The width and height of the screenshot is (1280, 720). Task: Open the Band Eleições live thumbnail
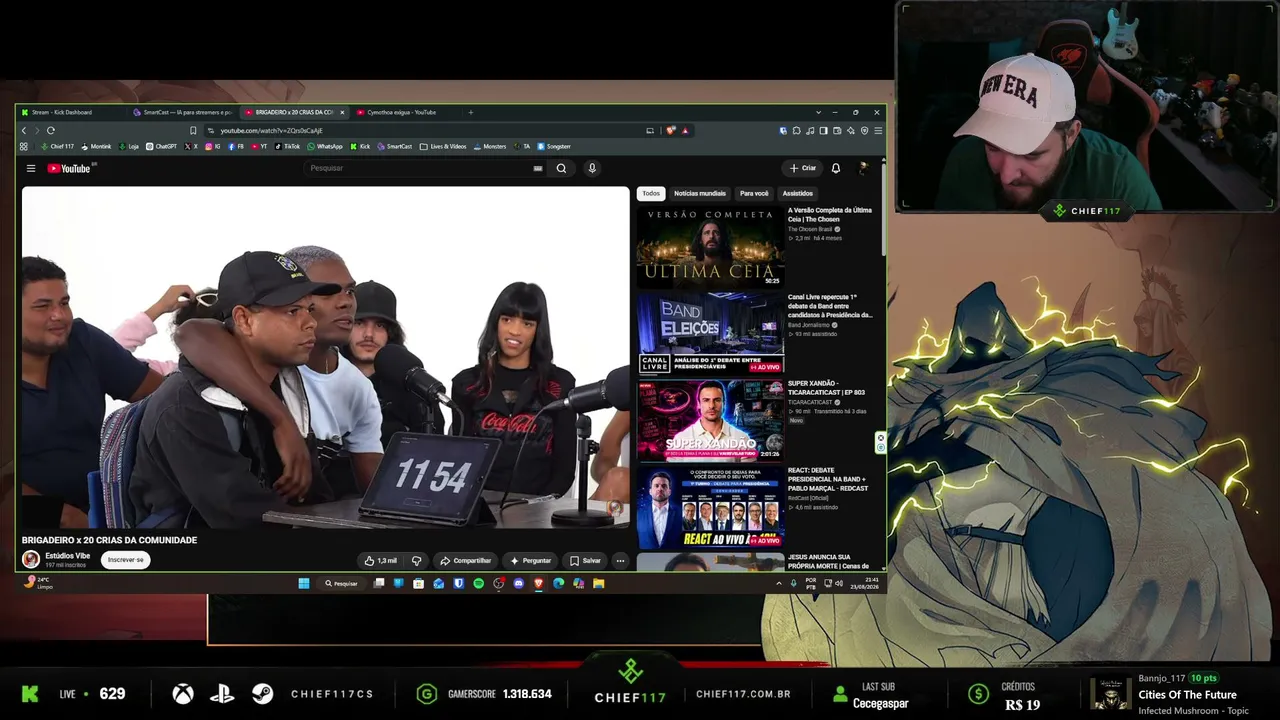[710, 333]
